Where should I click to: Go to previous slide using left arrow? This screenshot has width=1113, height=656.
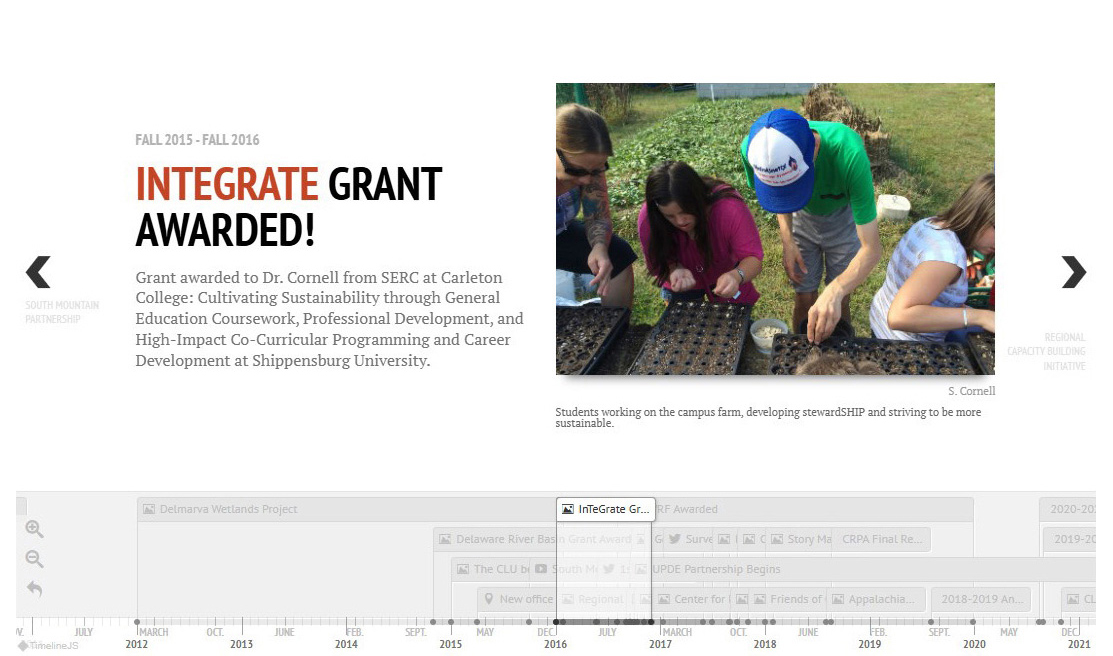tap(38, 272)
